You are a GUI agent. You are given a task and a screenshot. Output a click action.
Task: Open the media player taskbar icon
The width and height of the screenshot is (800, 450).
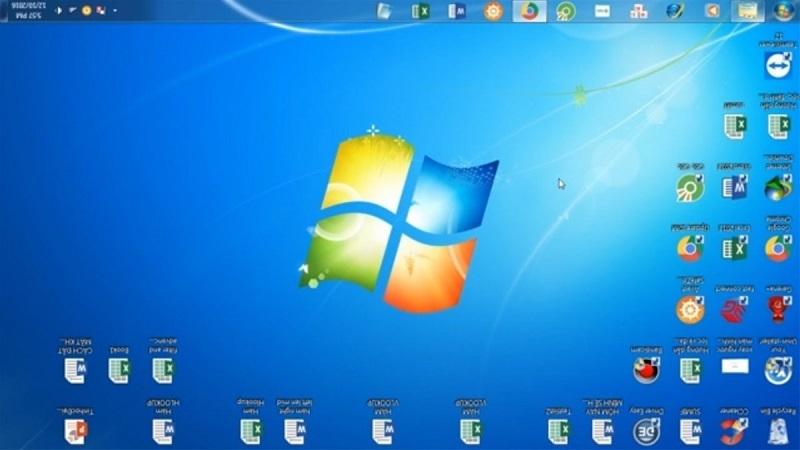(x=712, y=11)
